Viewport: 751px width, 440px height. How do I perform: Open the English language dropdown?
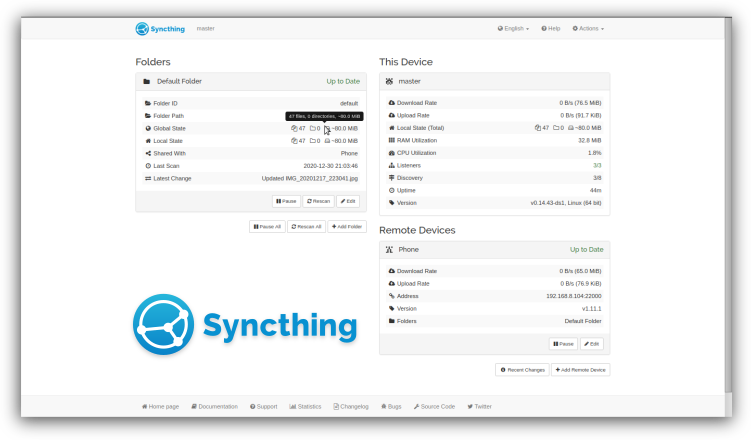tap(513, 29)
